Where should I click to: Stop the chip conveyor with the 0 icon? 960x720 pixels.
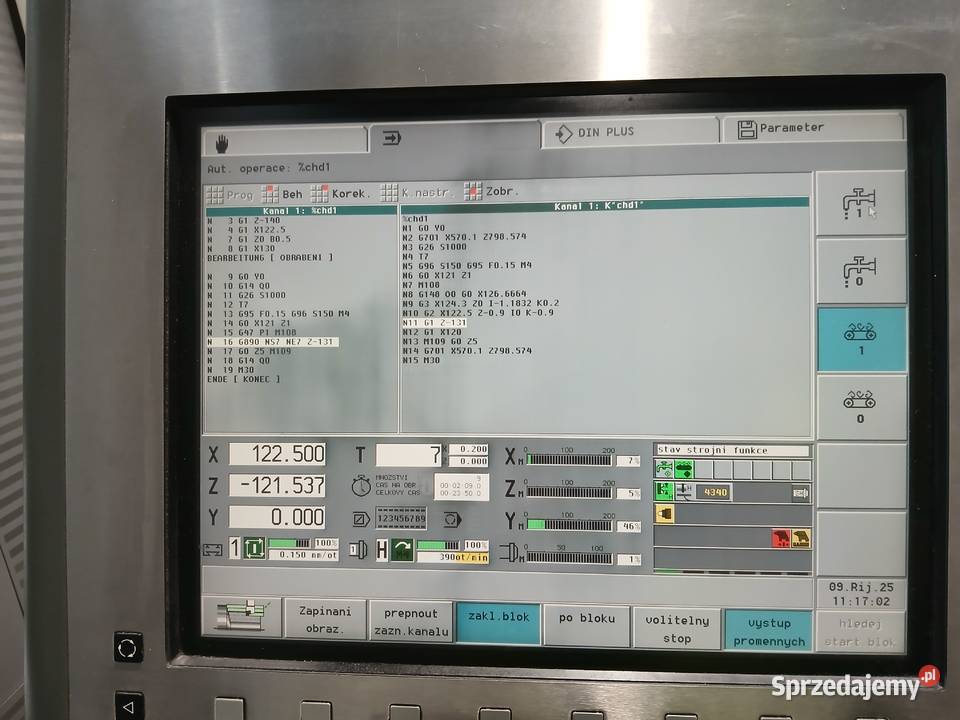862,404
